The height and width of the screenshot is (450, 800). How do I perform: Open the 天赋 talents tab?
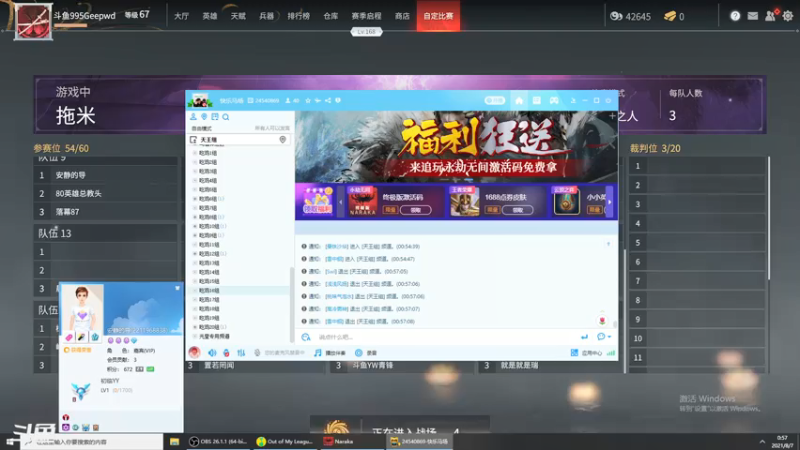tap(238, 16)
